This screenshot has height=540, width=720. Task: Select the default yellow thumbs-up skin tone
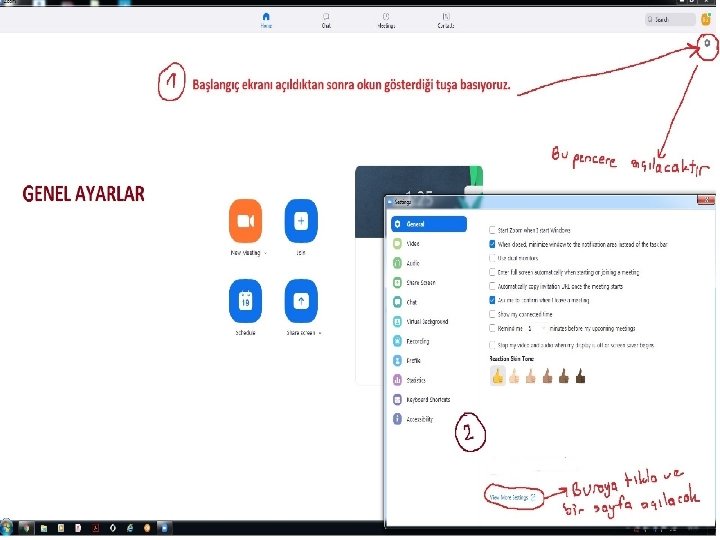coord(498,376)
